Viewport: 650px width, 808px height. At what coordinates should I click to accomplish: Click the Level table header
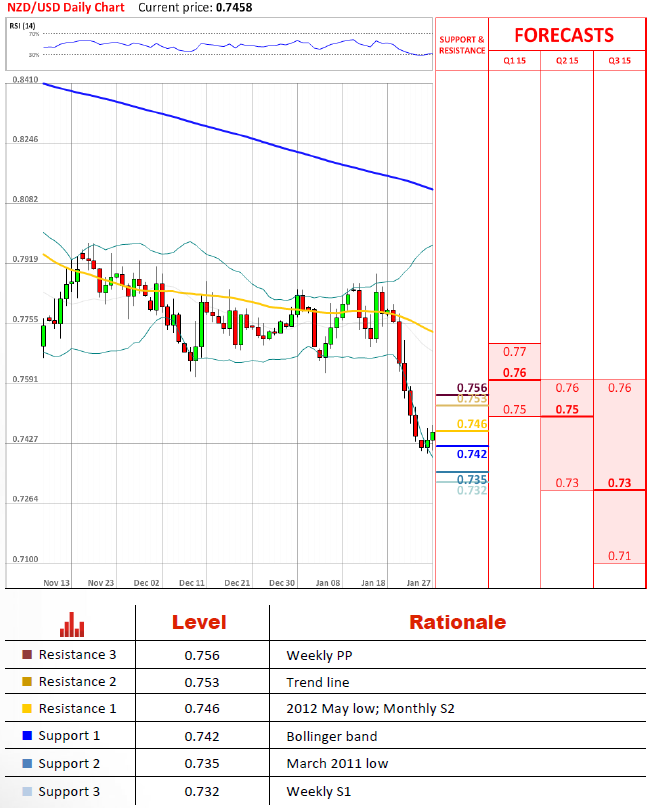[x=199, y=622]
